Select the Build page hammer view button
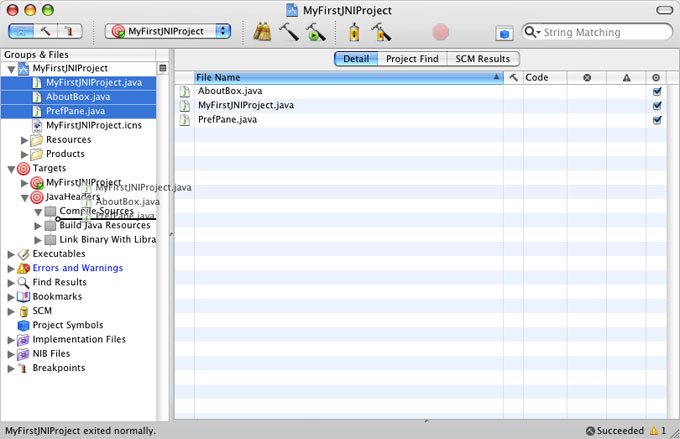Image resolution: width=680 pixels, height=439 pixels. coord(46,31)
